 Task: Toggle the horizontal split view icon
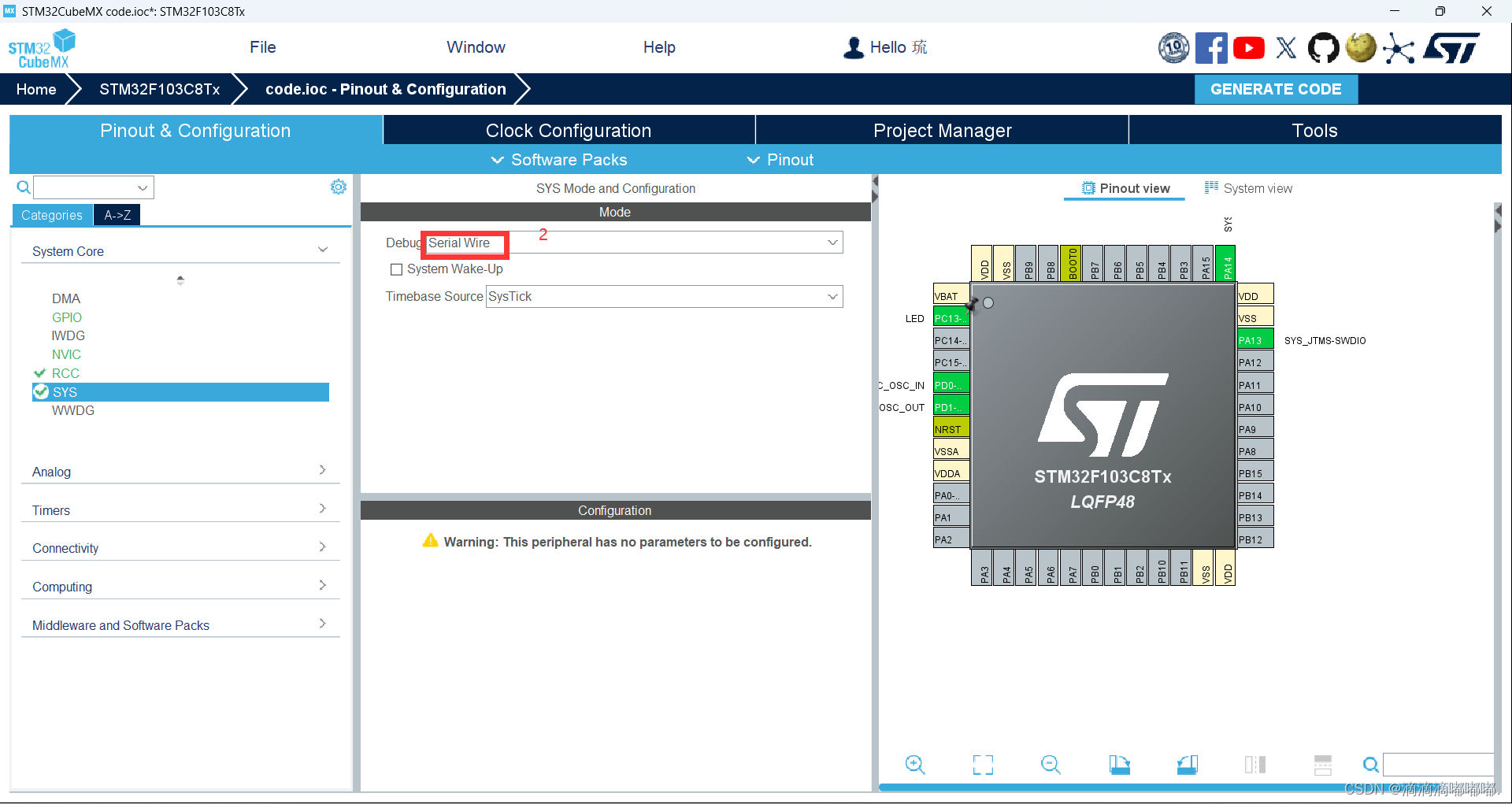[x=1323, y=764]
